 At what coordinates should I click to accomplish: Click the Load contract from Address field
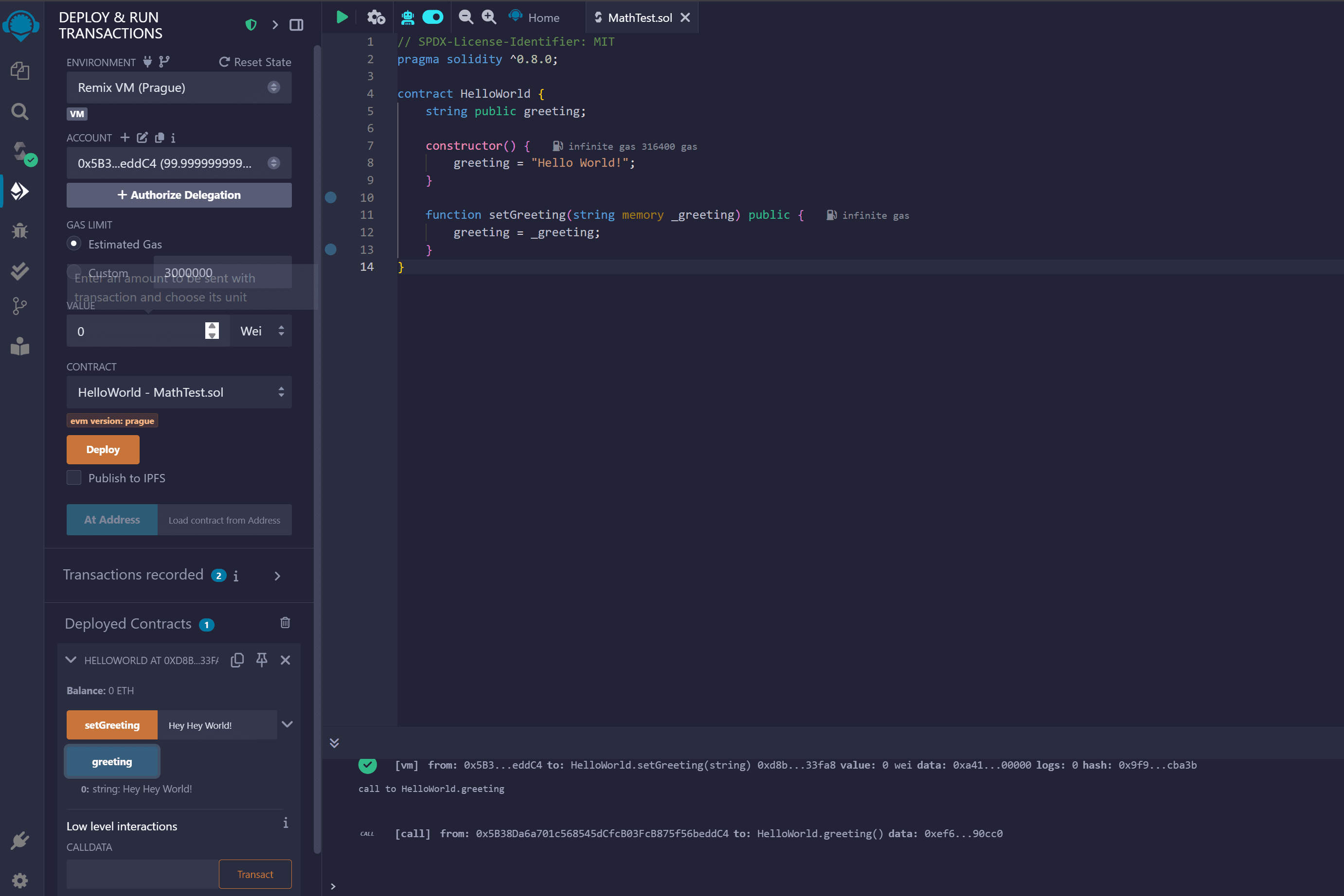point(224,520)
